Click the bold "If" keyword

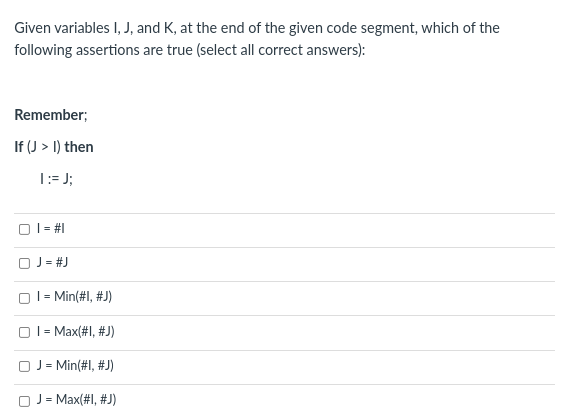point(19,147)
